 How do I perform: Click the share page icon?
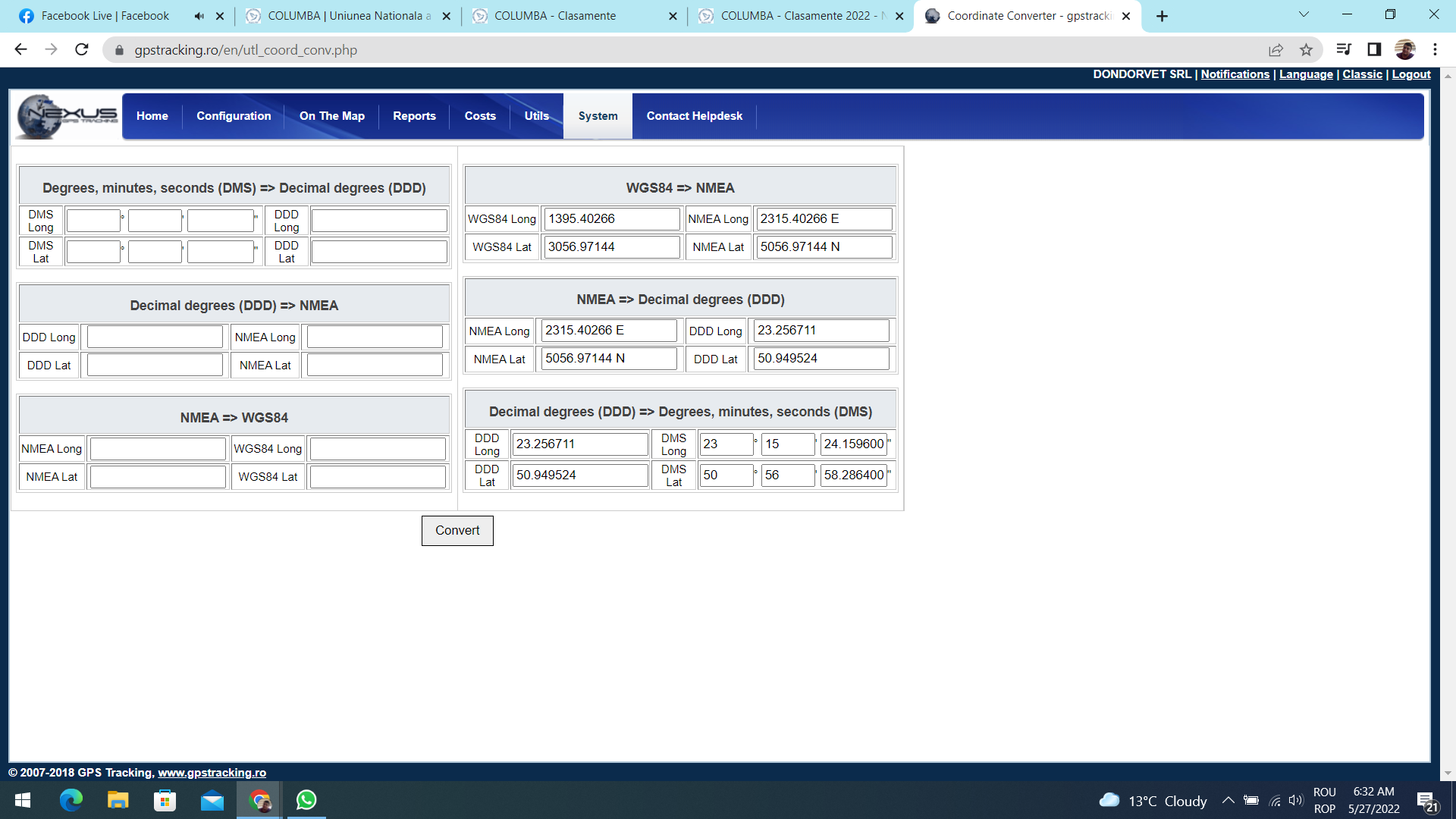coord(1276,50)
